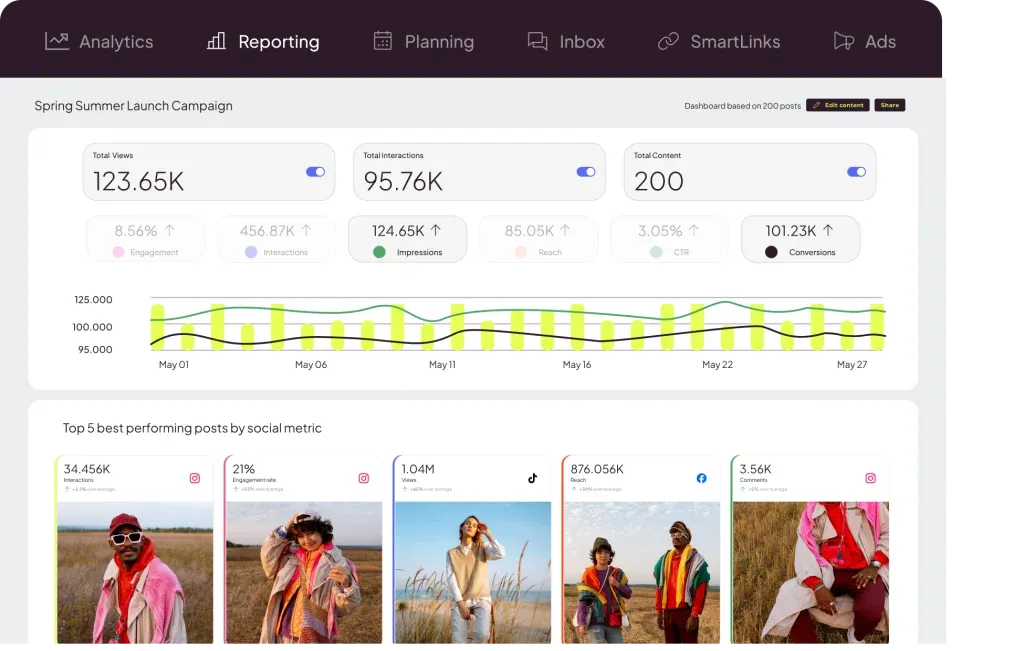Click the Analytics line chart icon

pyautogui.click(x=57, y=41)
